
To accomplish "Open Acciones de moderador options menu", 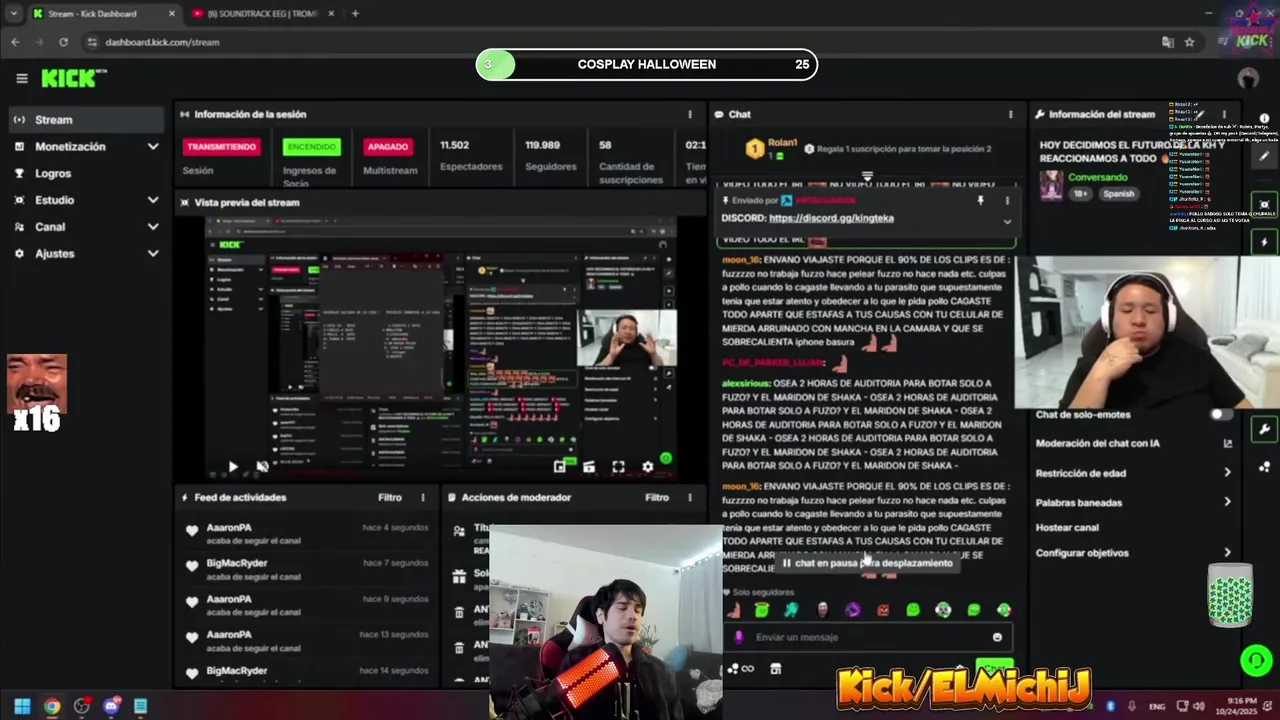I will [689, 497].
